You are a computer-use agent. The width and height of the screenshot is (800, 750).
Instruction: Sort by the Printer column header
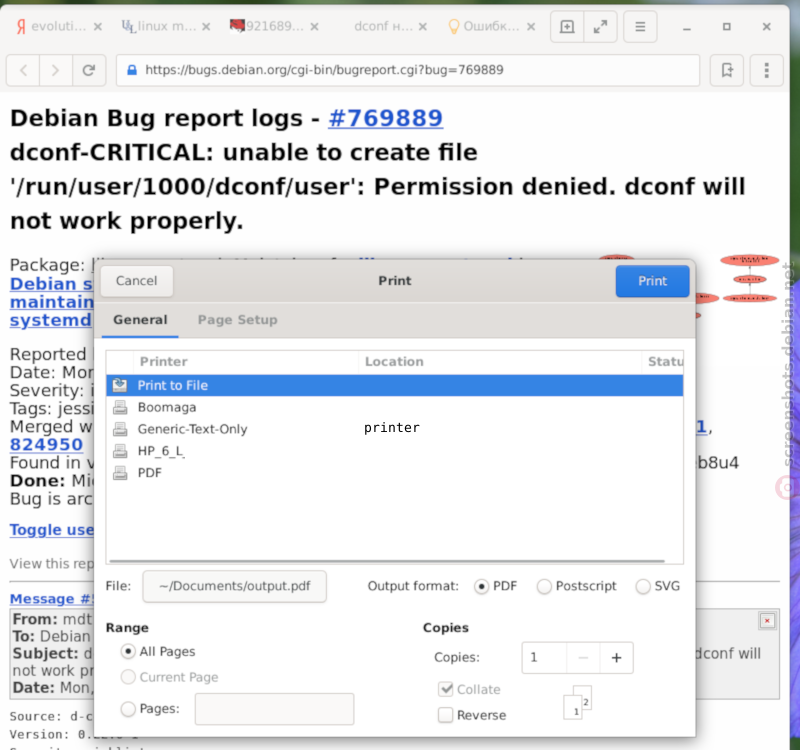(246, 362)
